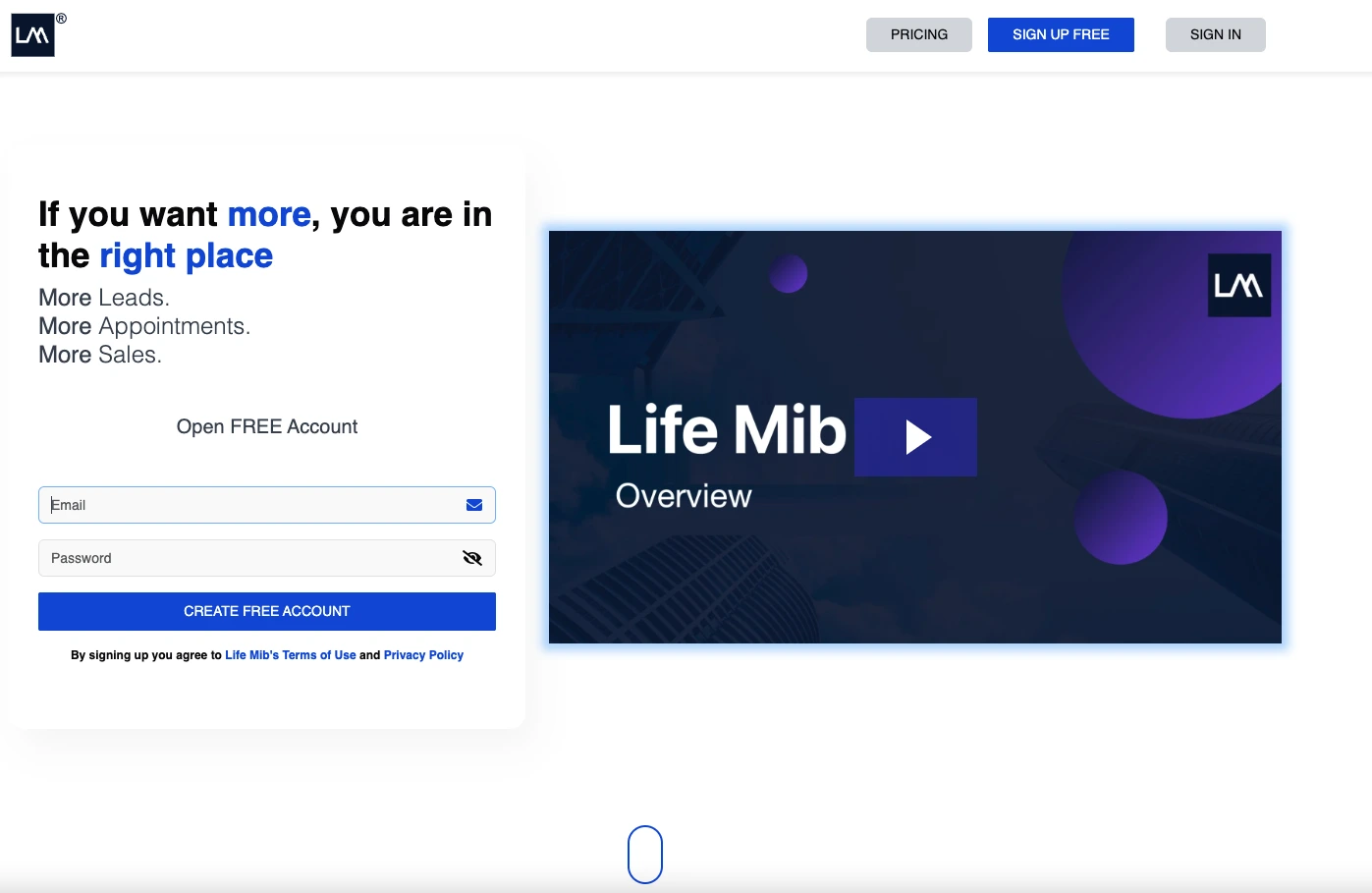This screenshot has height=893, width=1372.
Task: Click the LM logo overlay on the video
Action: click(x=1238, y=285)
